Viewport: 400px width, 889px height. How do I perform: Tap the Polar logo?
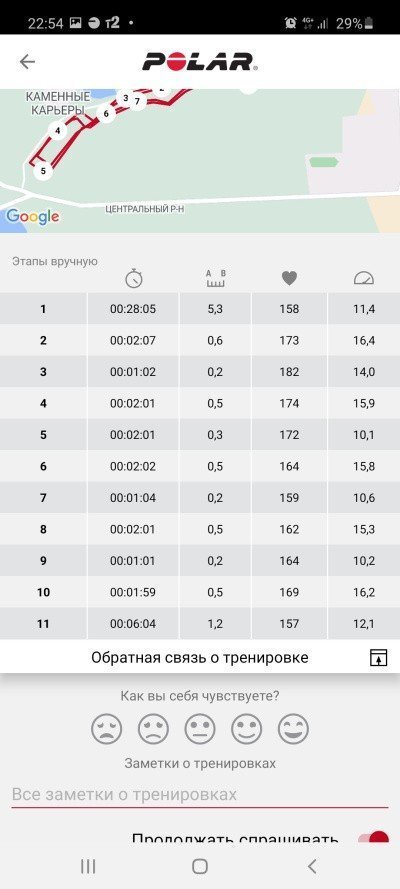coord(200,61)
